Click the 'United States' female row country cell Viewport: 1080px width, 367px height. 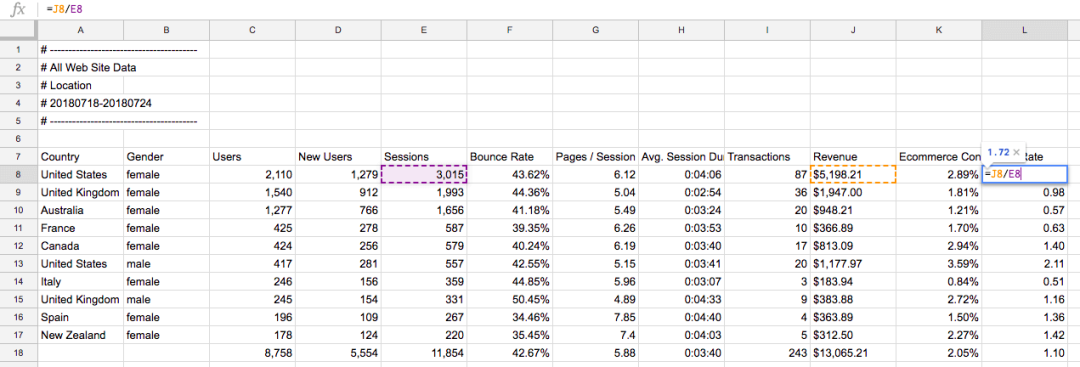pos(81,175)
